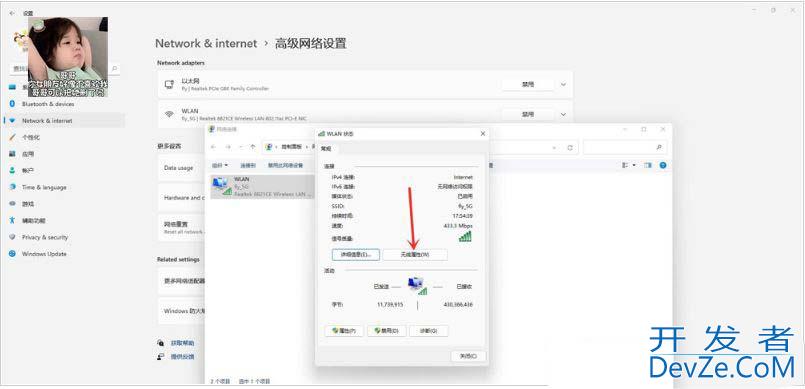Click the blue help icon

tap(663, 165)
